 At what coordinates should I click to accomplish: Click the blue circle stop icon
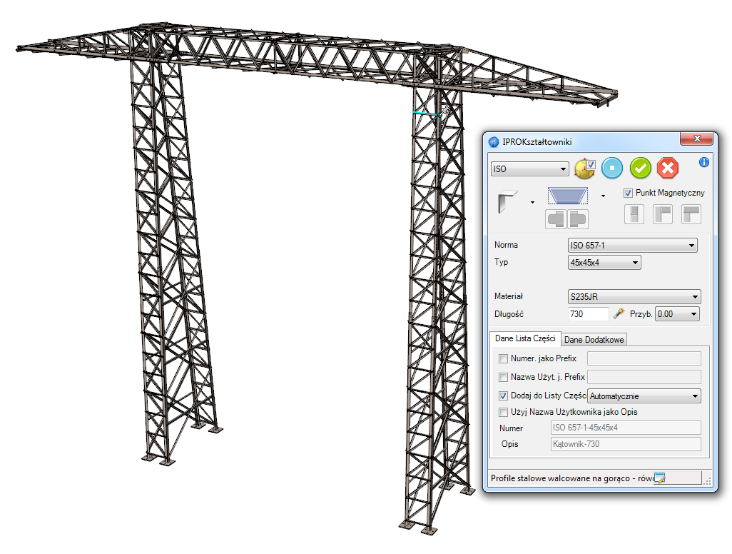click(613, 169)
